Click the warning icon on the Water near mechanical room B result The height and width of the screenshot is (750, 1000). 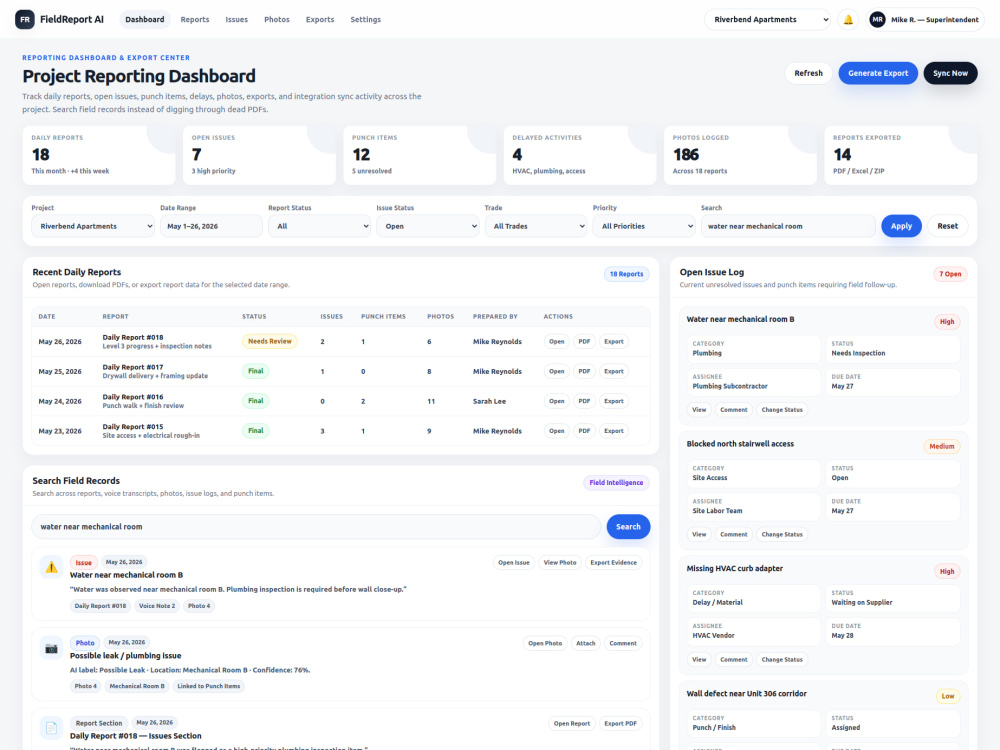(x=51, y=567)
